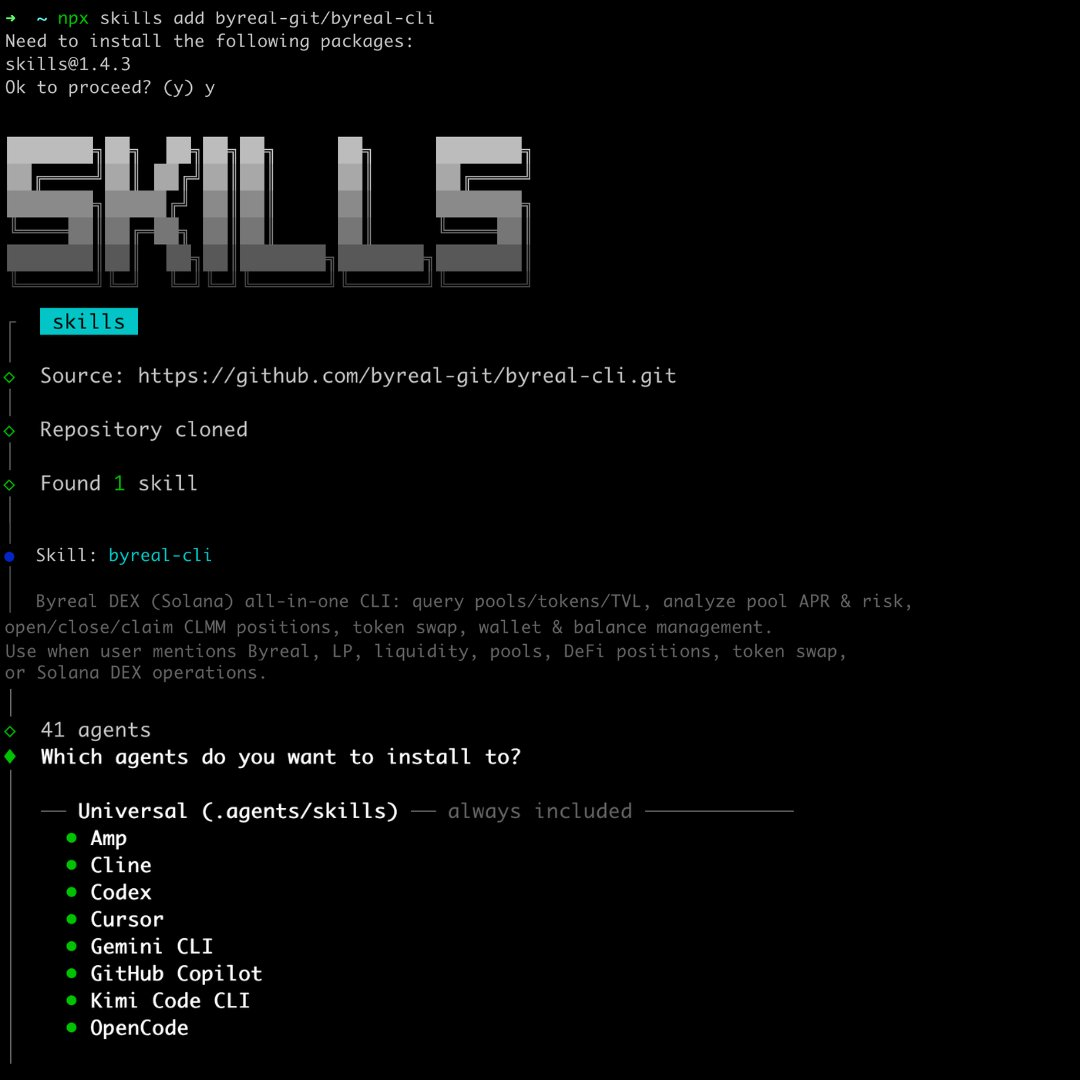
Task: Choose GitHub Copilot in the agent list
Action: 176,973
